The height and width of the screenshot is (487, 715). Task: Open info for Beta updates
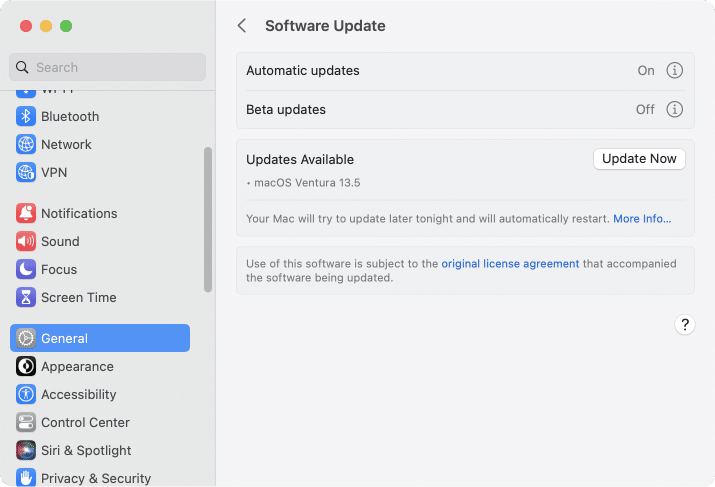(x=674, y=109)
